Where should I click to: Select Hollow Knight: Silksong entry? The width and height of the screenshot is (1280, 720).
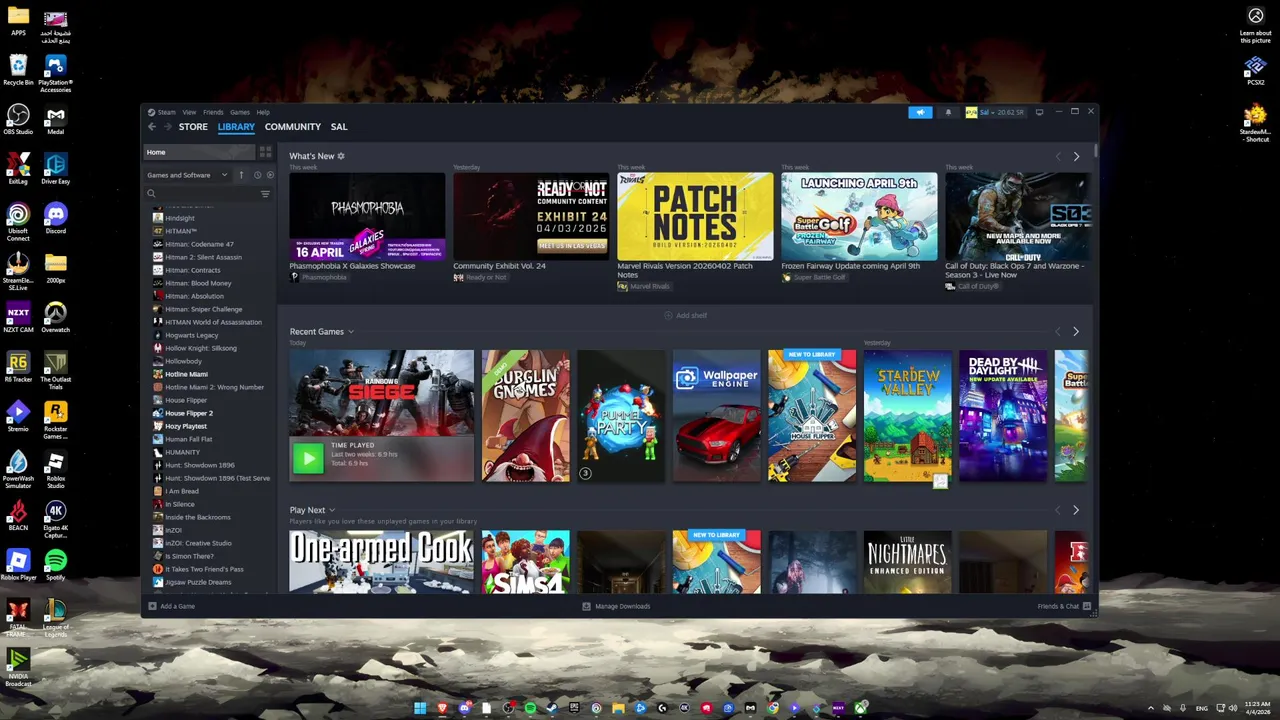point(201,348)
